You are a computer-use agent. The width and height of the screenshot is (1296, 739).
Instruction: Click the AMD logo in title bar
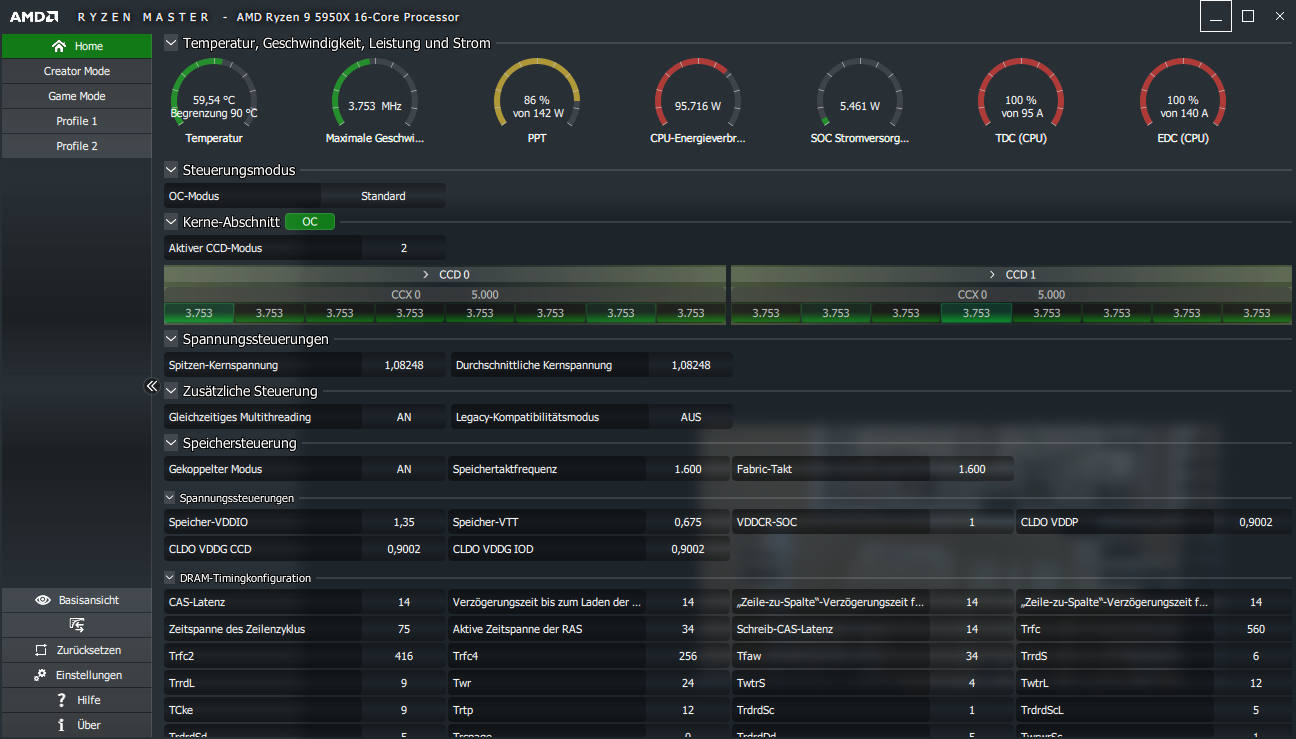[x=34, y=17]
